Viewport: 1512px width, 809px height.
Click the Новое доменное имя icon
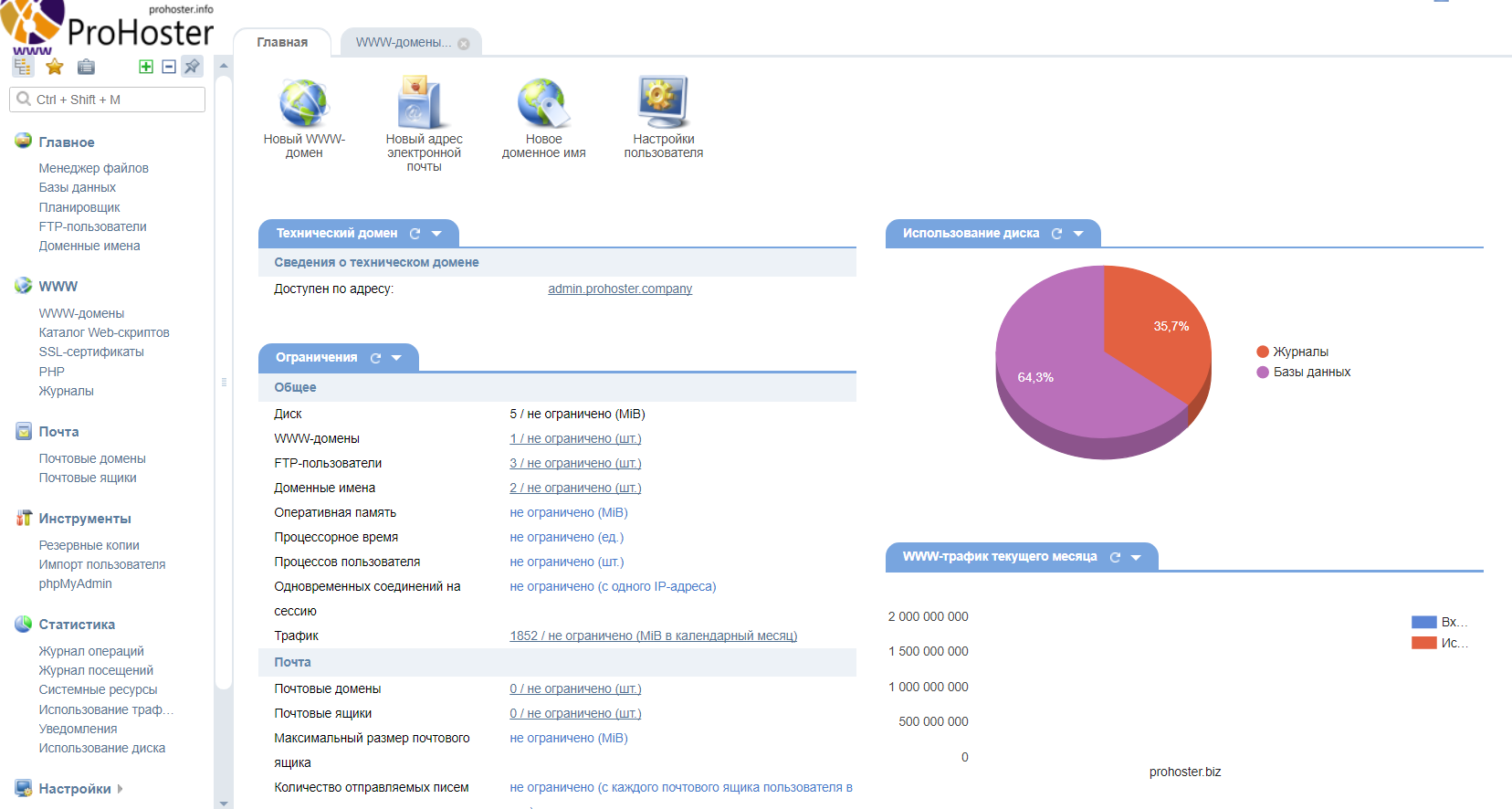tap(543, 103)
